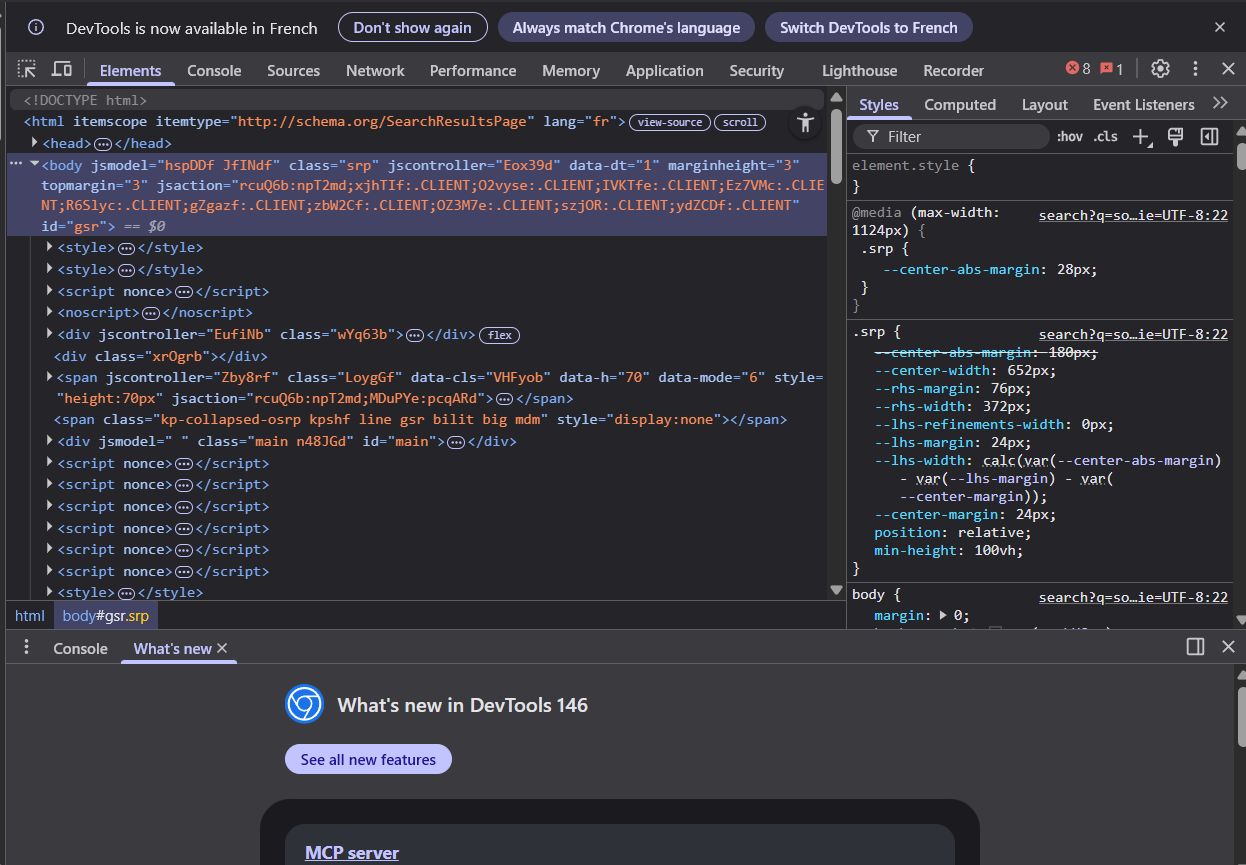The image size is (1246, 865).
Task: Open the rendering emulations paintbrush icon
Action: point(1176,136)
